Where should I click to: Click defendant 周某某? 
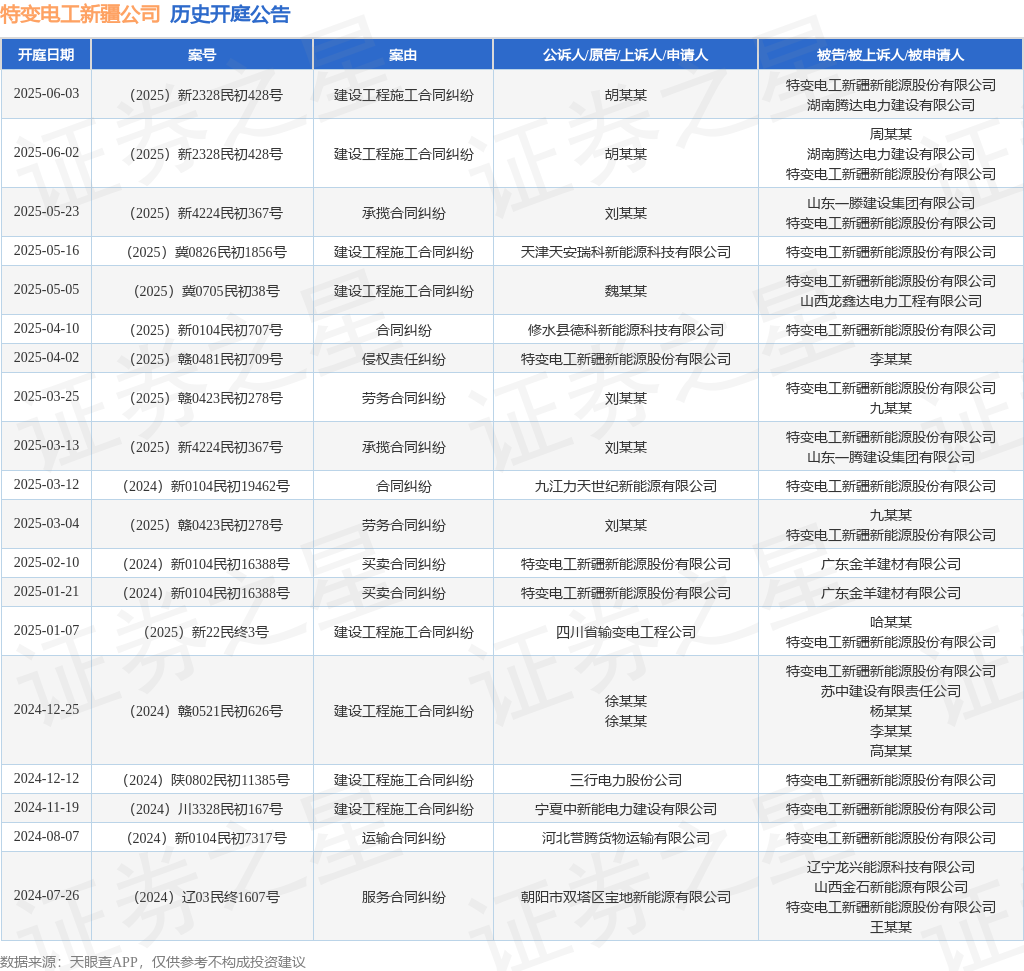(891, 134)
